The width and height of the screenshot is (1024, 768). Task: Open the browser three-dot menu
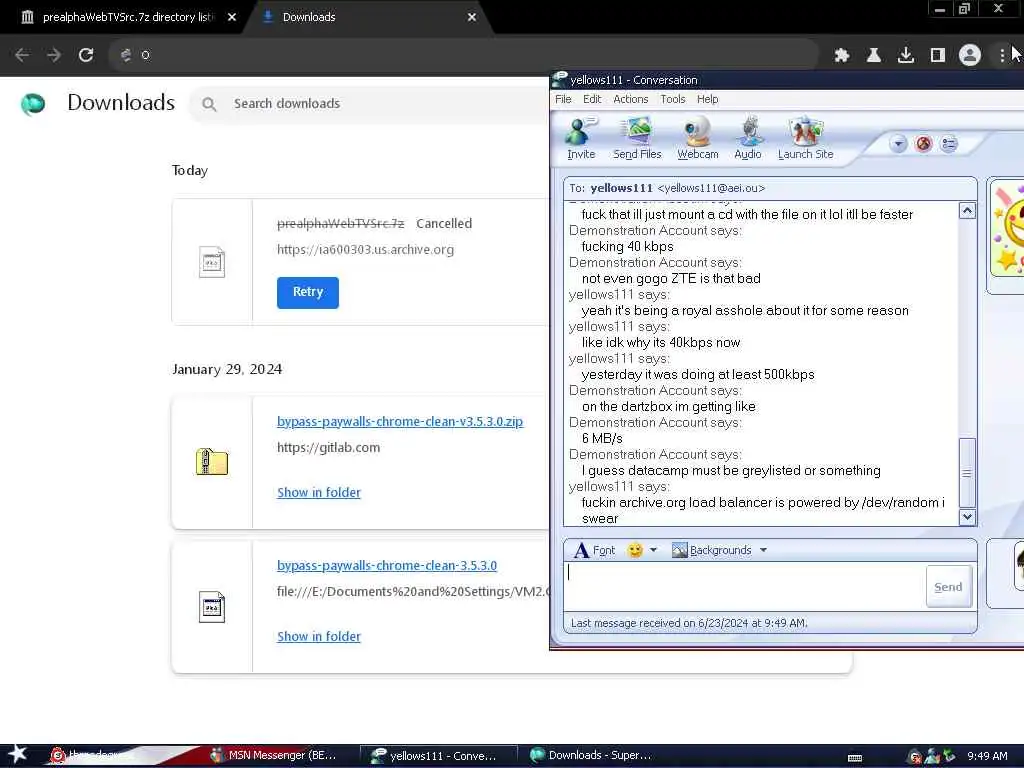click(x=1002, y=55)
